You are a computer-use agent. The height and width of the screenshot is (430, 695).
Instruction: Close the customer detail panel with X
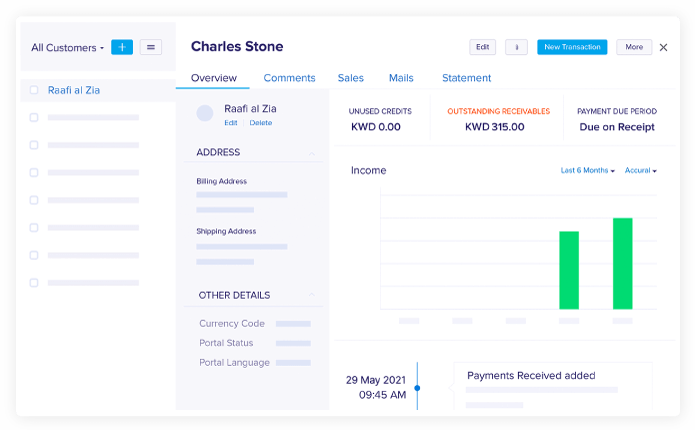point(663,47)
